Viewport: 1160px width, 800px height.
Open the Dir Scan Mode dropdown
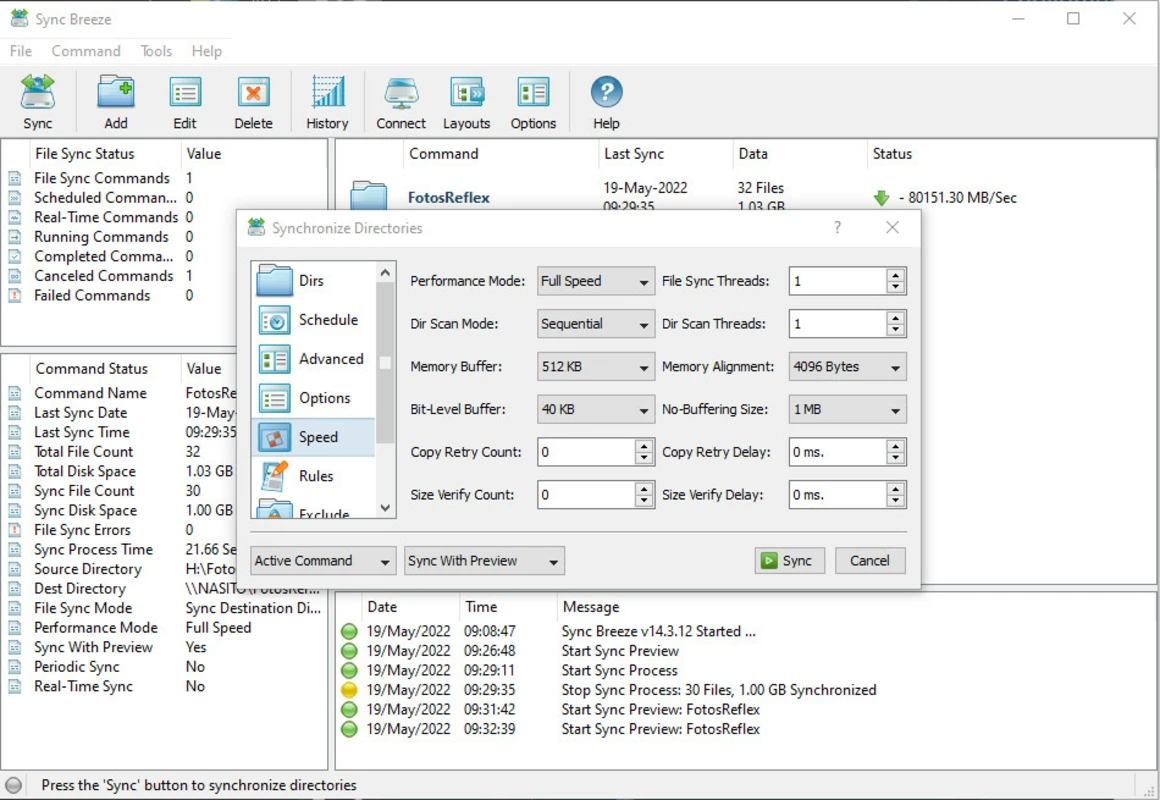tap(596, 324)
